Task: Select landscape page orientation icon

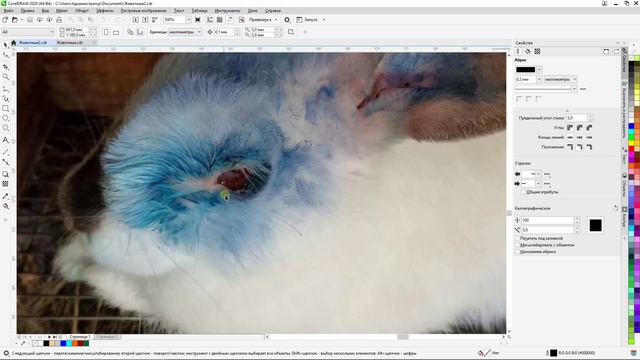Action: point(116,32)
